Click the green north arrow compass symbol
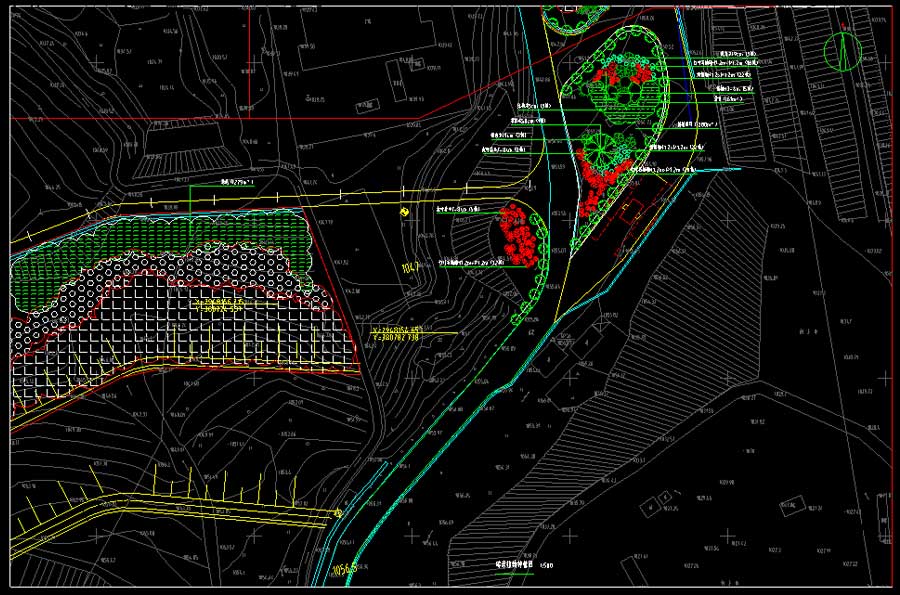This screenshot has height=595, width=900. [x=842, y=50]
